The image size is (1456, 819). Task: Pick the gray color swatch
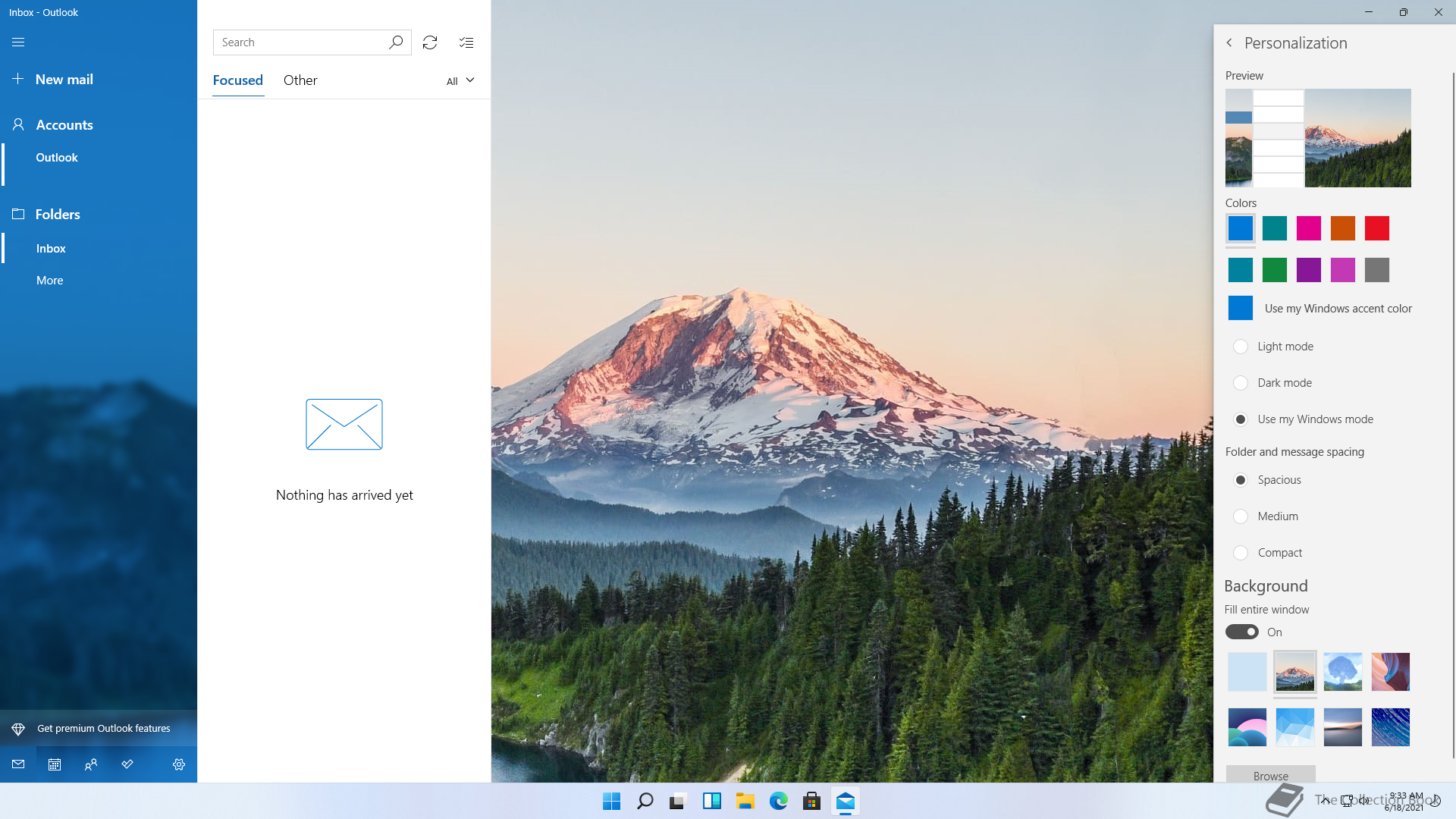pos(1377,270)
